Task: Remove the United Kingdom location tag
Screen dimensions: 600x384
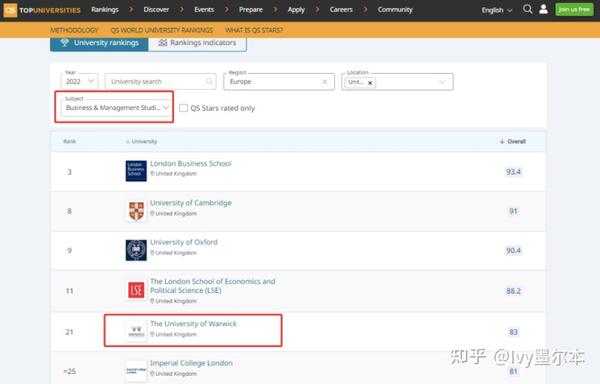Action: [370, 83]
